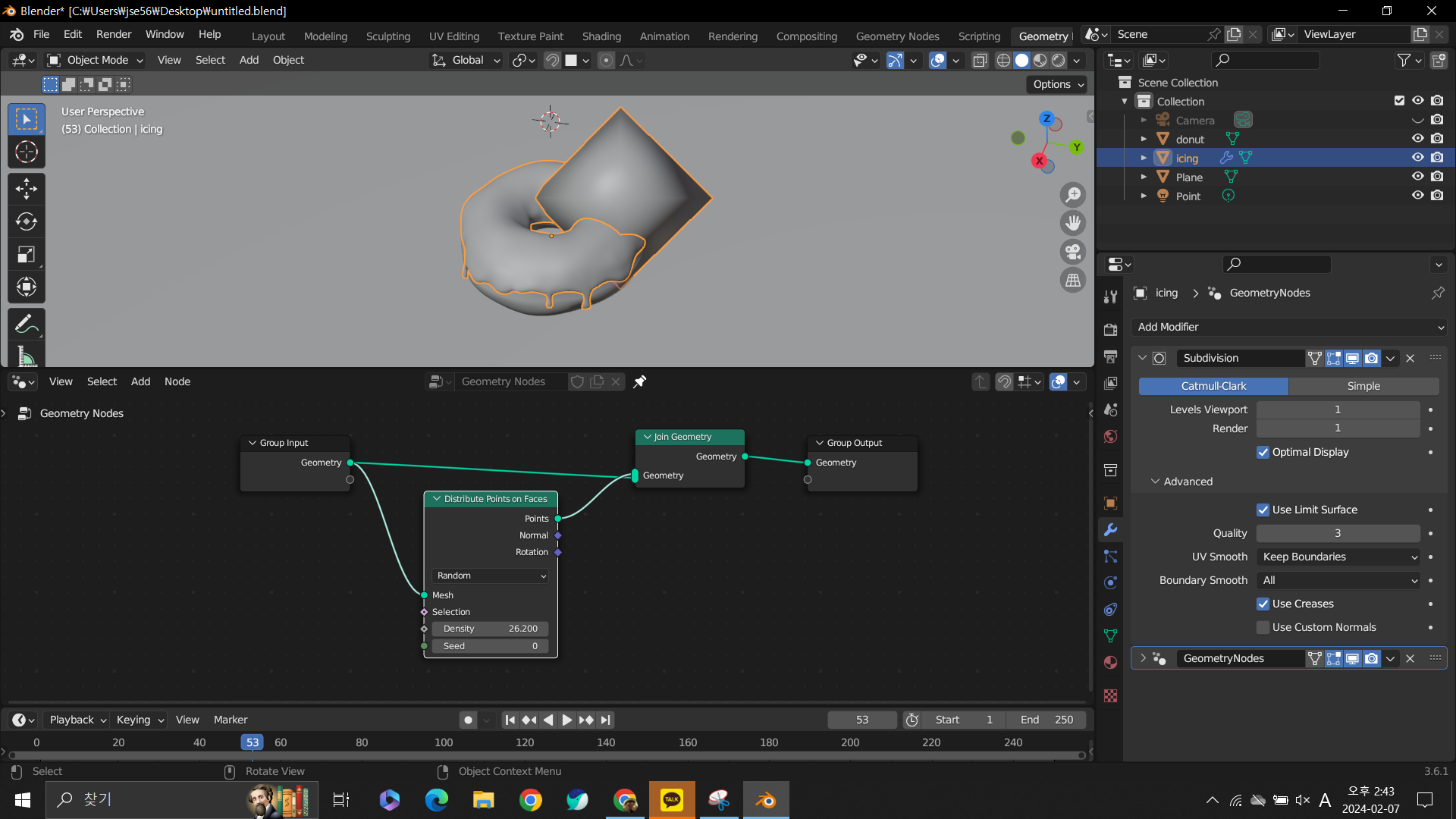The image size is (1456, 819).
Task: Open Random distribution method dropdown
Action: (x=491, y=576)
